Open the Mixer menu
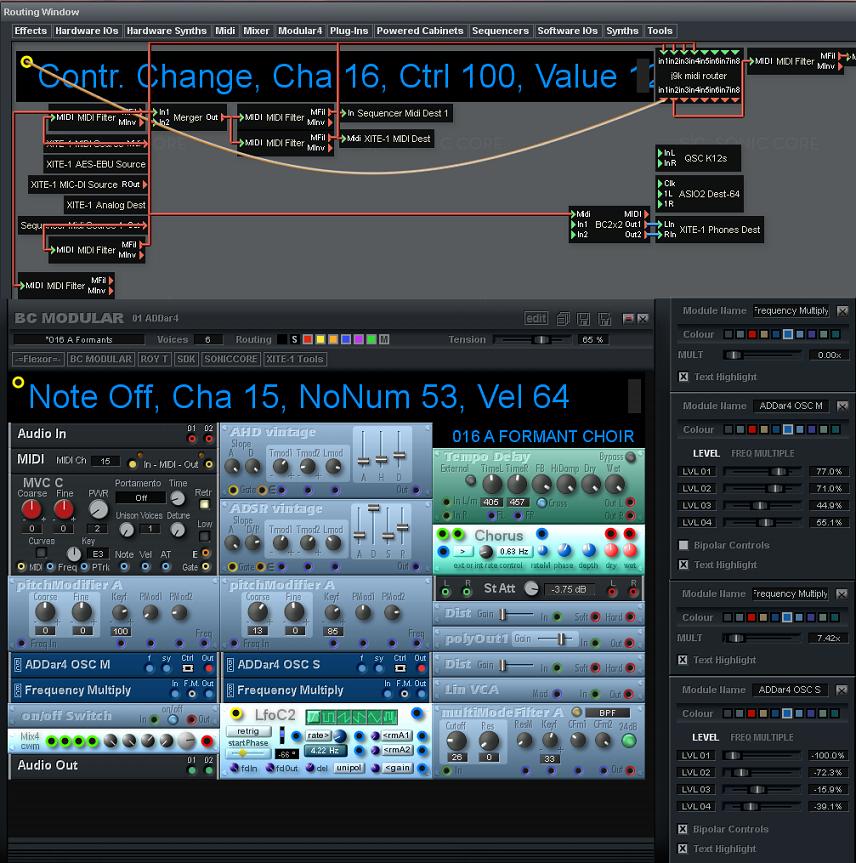 (x=256, y=31)
